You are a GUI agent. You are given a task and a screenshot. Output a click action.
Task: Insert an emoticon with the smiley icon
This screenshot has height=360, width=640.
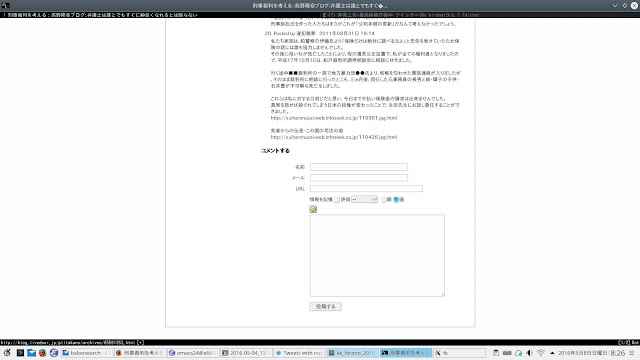(313, 209)
